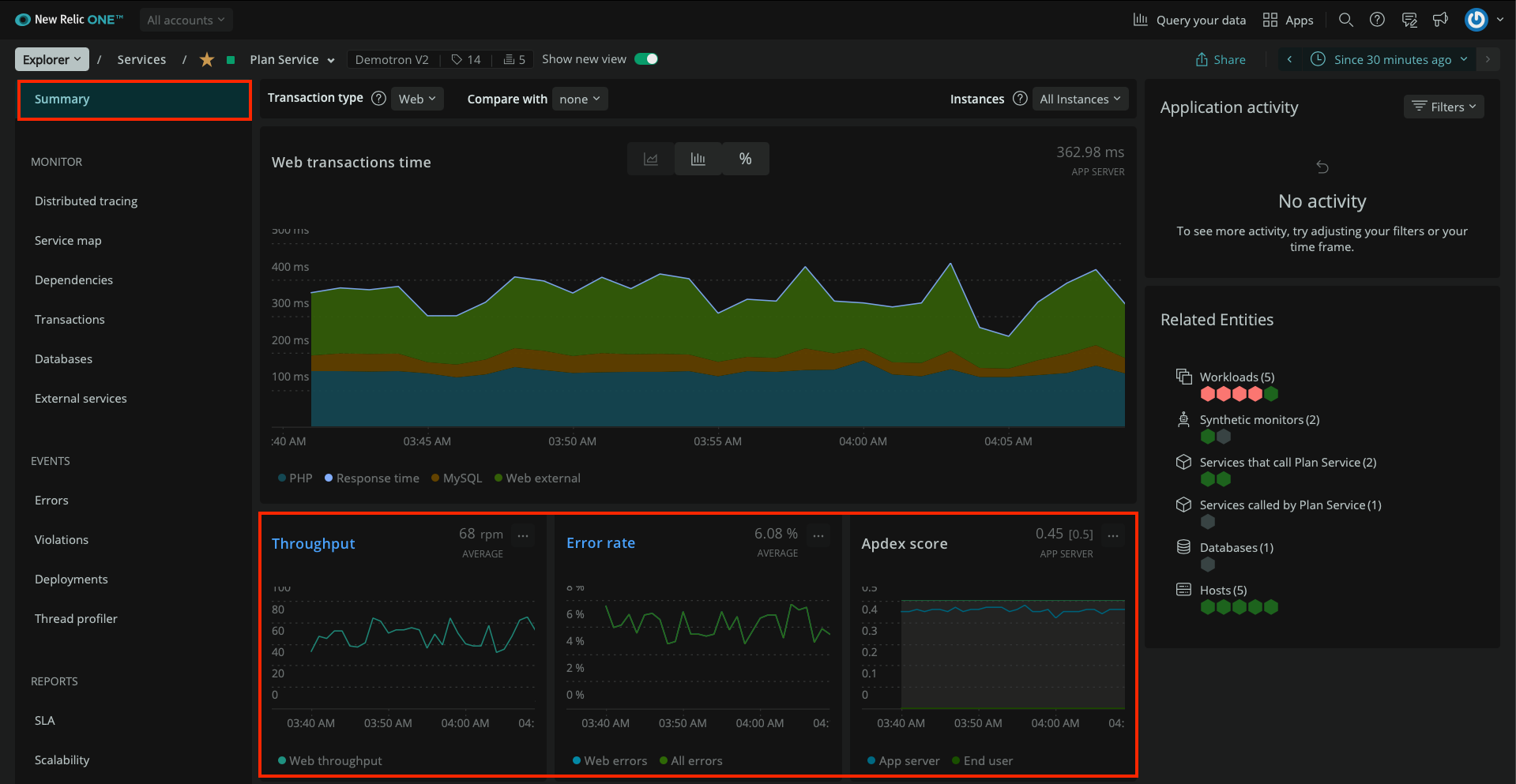Open the Apps grid icon

(x=1270, y=20)
